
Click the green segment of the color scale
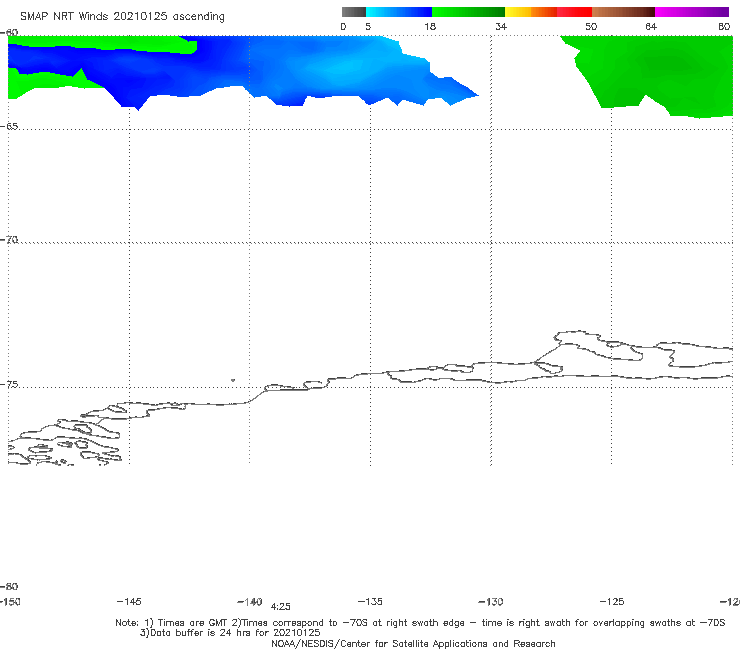click(x=468, y=12)
